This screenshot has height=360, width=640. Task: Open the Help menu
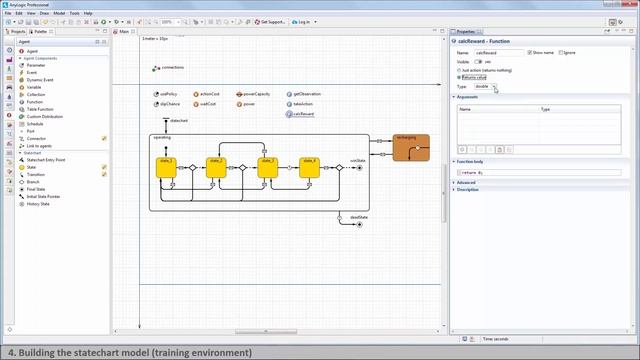pos(88,13)
